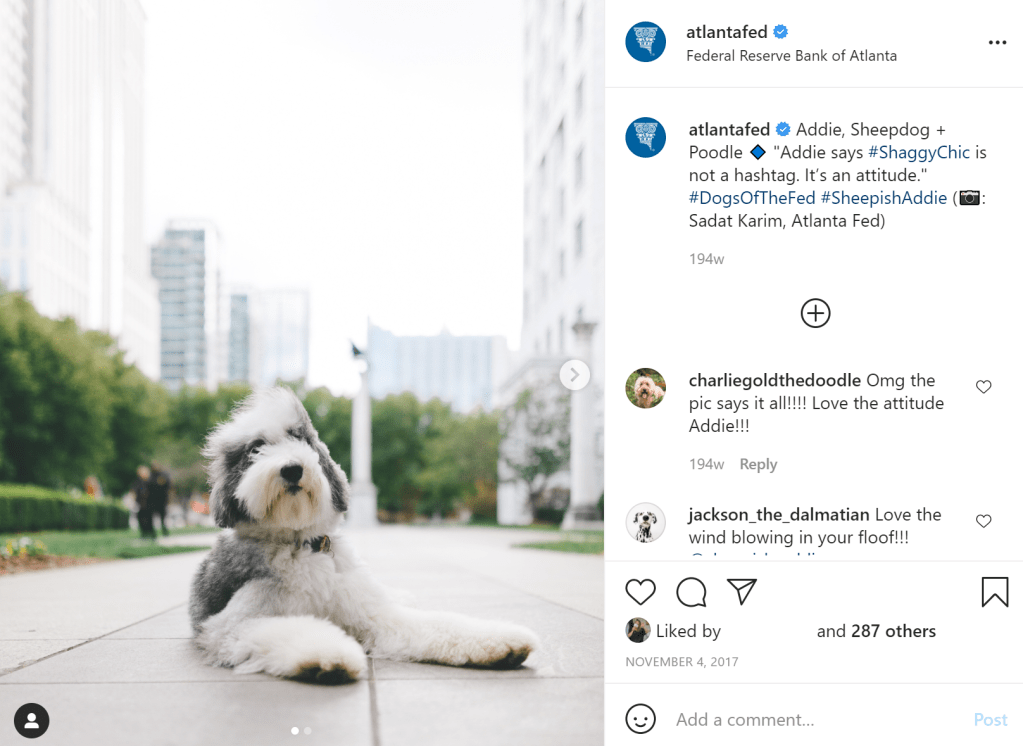This screenshot has width=1023, height=746.
Task: Like charliegoldthedoodle's comment
Action: (x=983, y=386)
